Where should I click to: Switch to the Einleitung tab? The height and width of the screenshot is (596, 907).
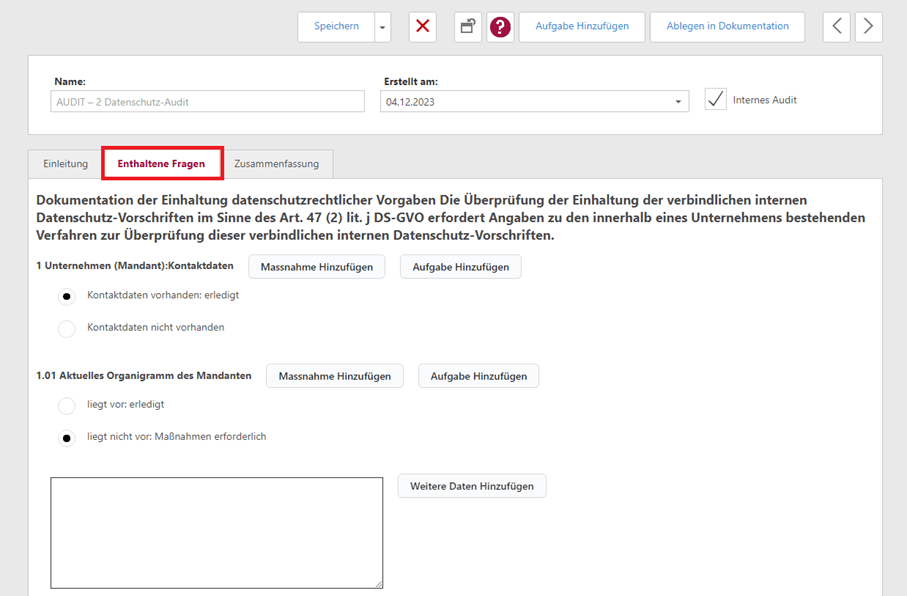pyautogui.click(x=64, y=163)
